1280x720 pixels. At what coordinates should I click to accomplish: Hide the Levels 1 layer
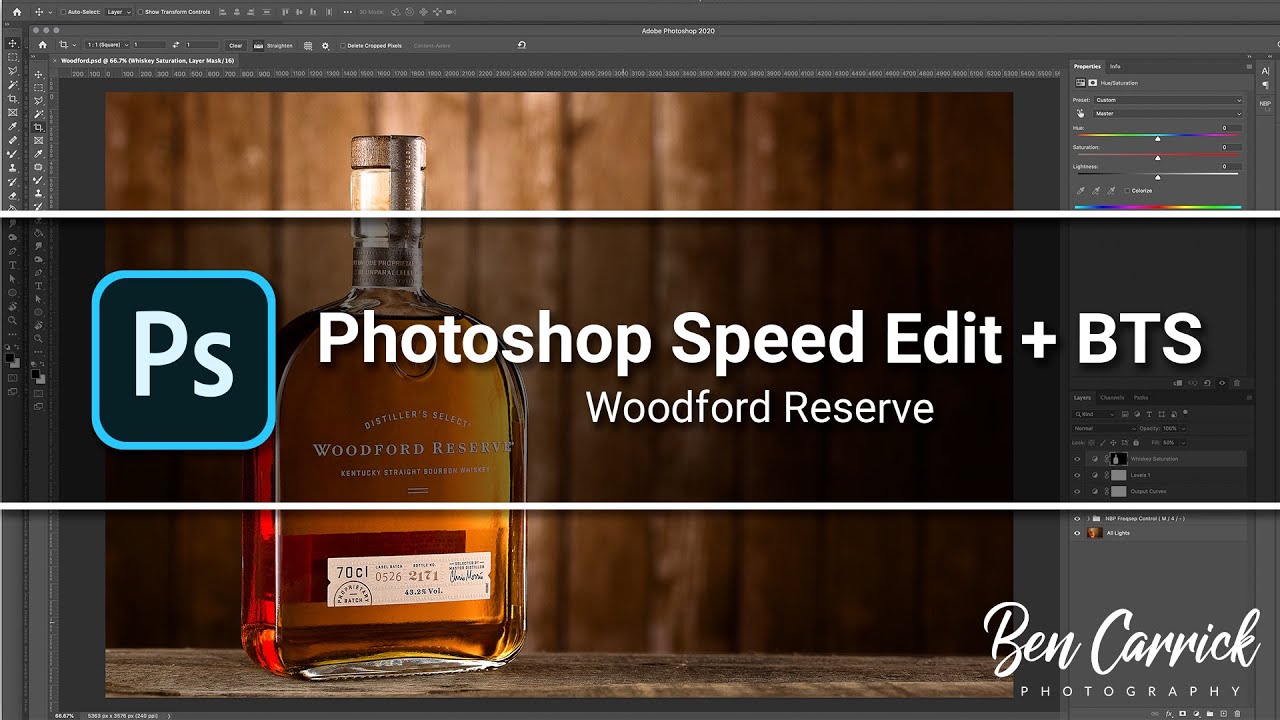(1077, 475)
